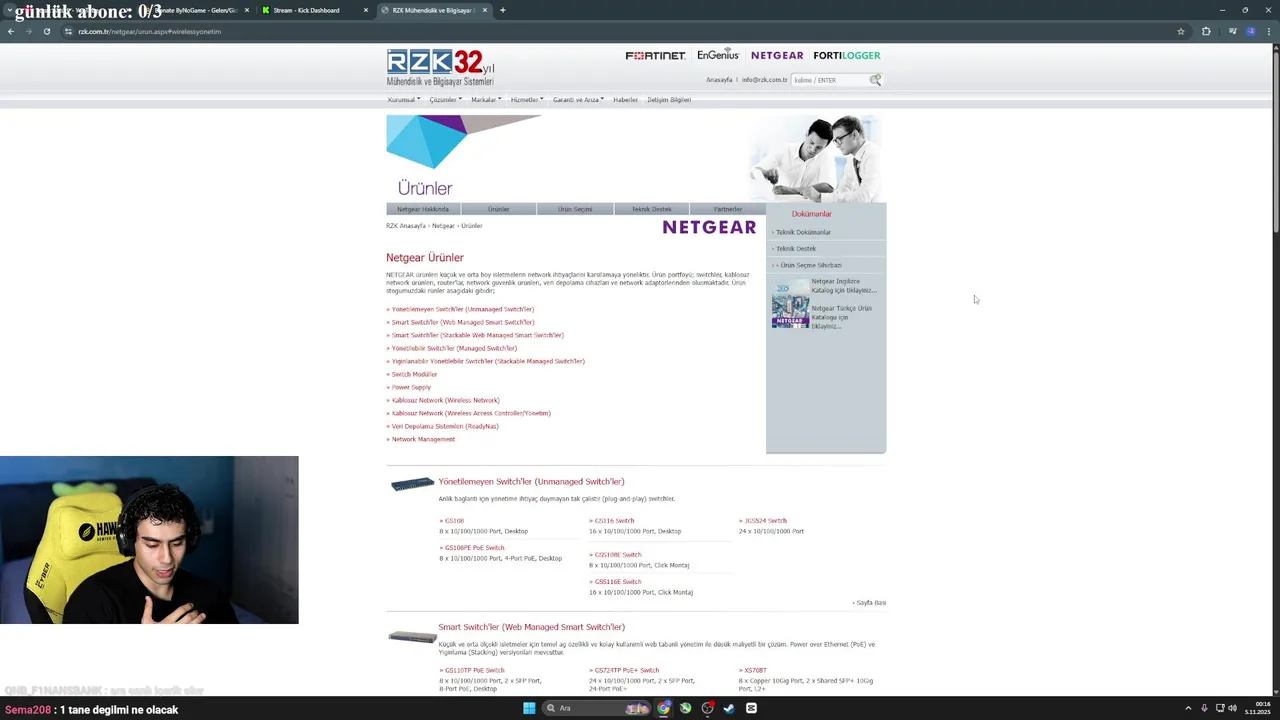Click RZK Anasayfa in the breadcrumb

point(406,226)
